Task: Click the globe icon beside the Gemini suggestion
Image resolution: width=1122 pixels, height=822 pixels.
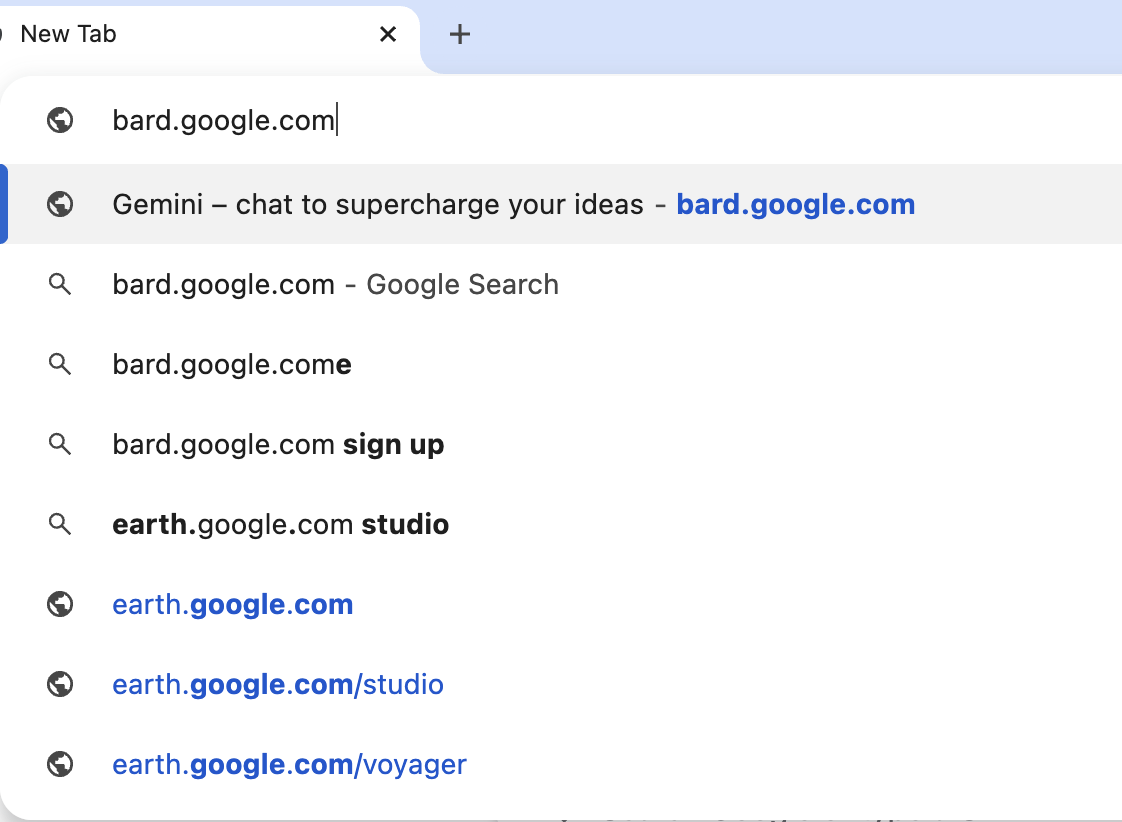Action: point(60,205)
